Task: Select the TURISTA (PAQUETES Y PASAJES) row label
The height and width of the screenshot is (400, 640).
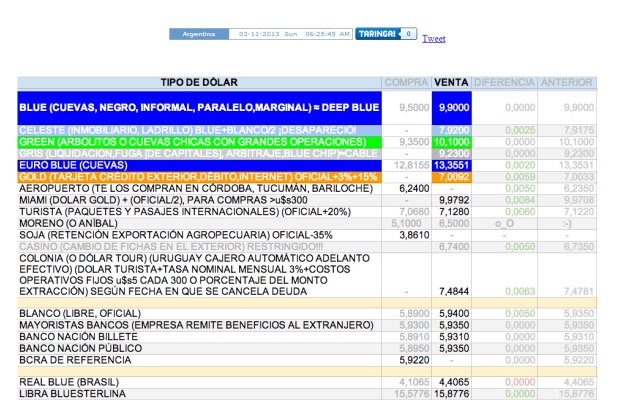Action: click(185, 212)
